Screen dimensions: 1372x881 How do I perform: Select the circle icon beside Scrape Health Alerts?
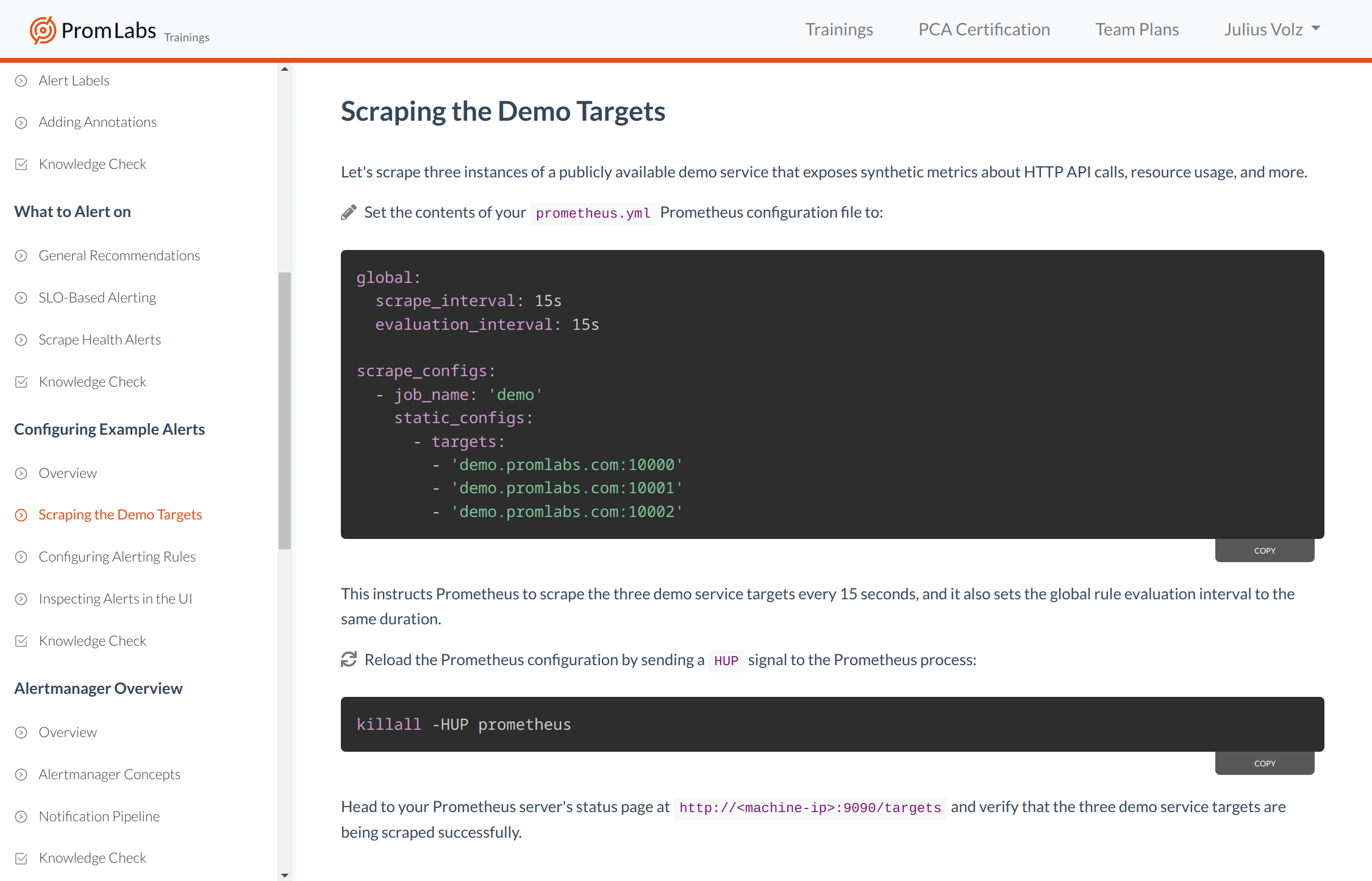pyautogui.click(x=21, y=340)
